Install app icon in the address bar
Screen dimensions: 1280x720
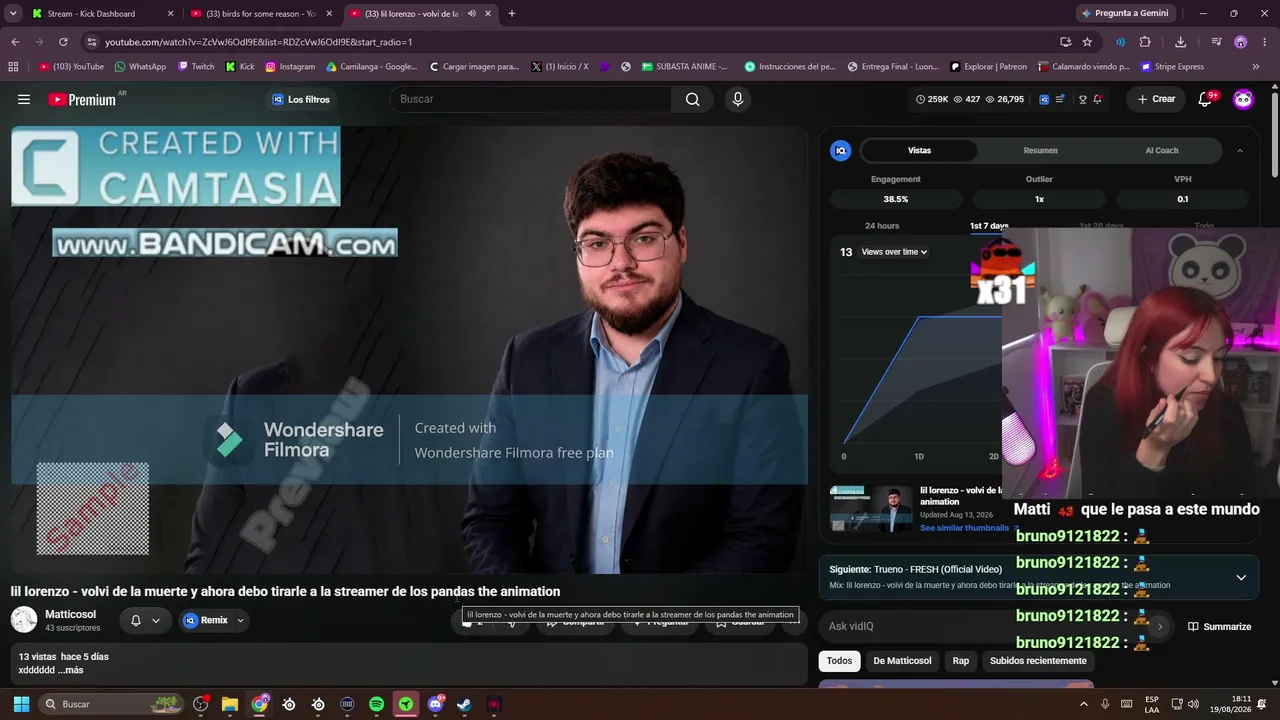point(1066,42)
